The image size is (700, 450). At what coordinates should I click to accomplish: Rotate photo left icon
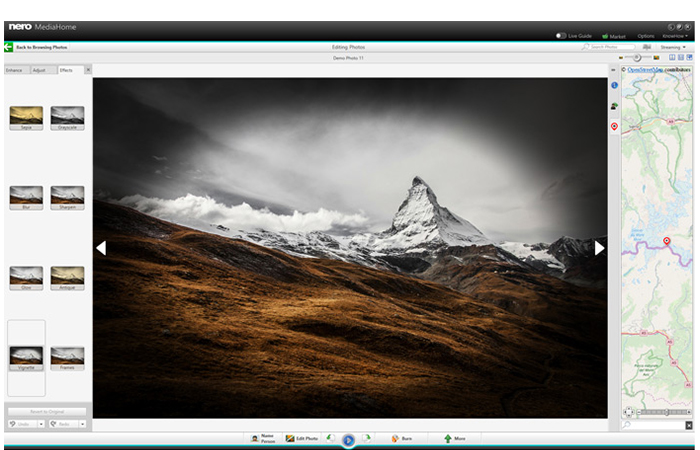pos(330,438)
